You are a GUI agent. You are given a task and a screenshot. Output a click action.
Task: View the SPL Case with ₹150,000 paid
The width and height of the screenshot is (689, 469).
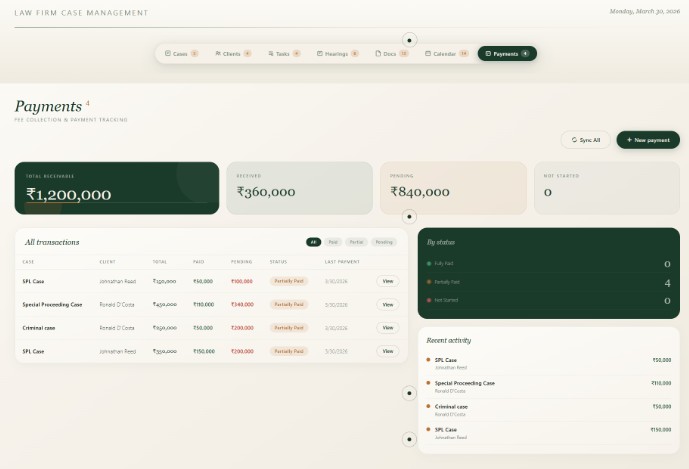[x=388, y=351]
